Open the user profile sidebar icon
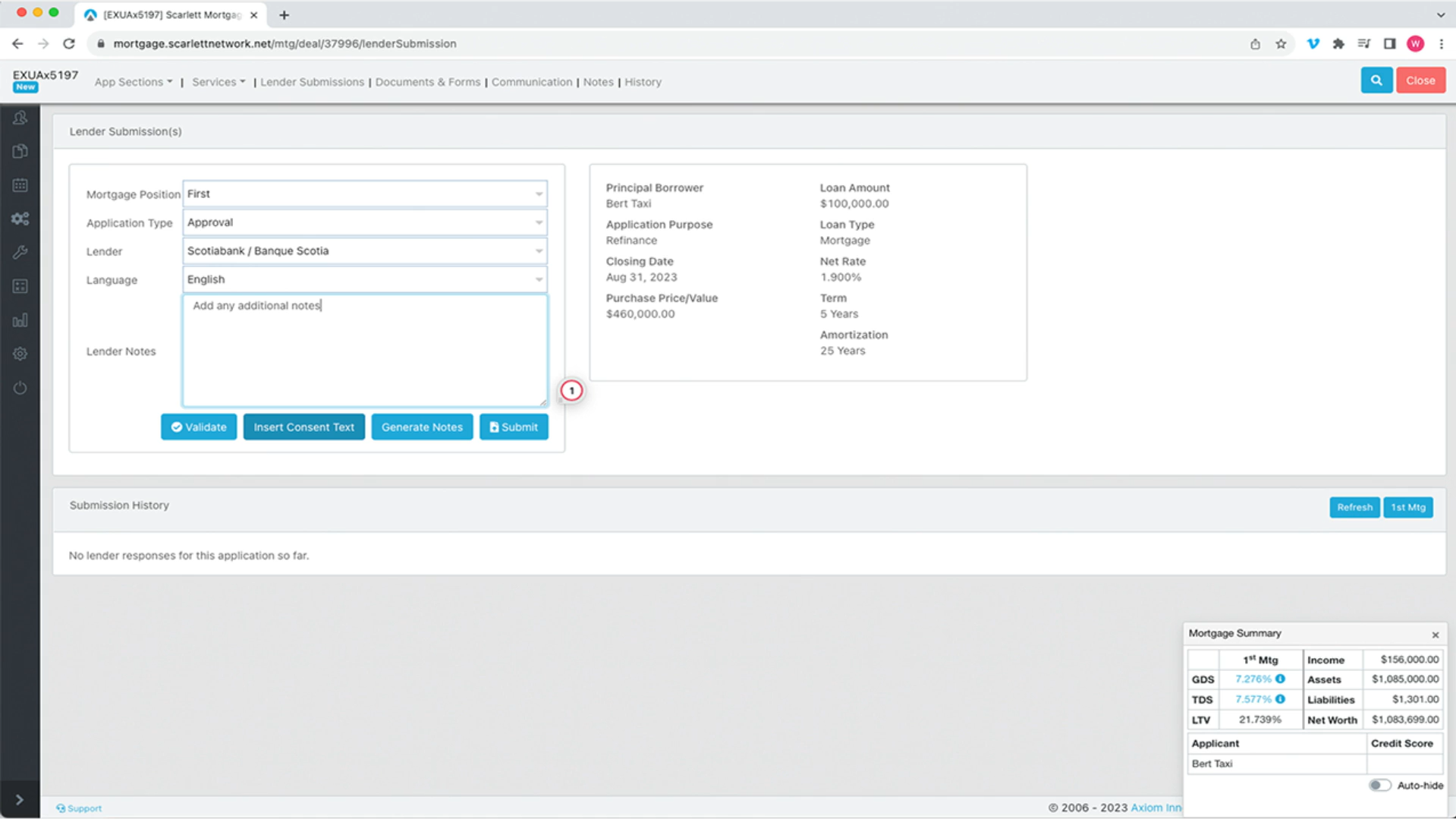 (x=20, y=118)
